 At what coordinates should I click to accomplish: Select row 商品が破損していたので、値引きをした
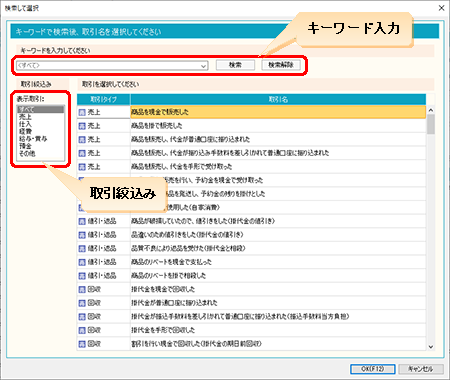[x=252, y=221]
